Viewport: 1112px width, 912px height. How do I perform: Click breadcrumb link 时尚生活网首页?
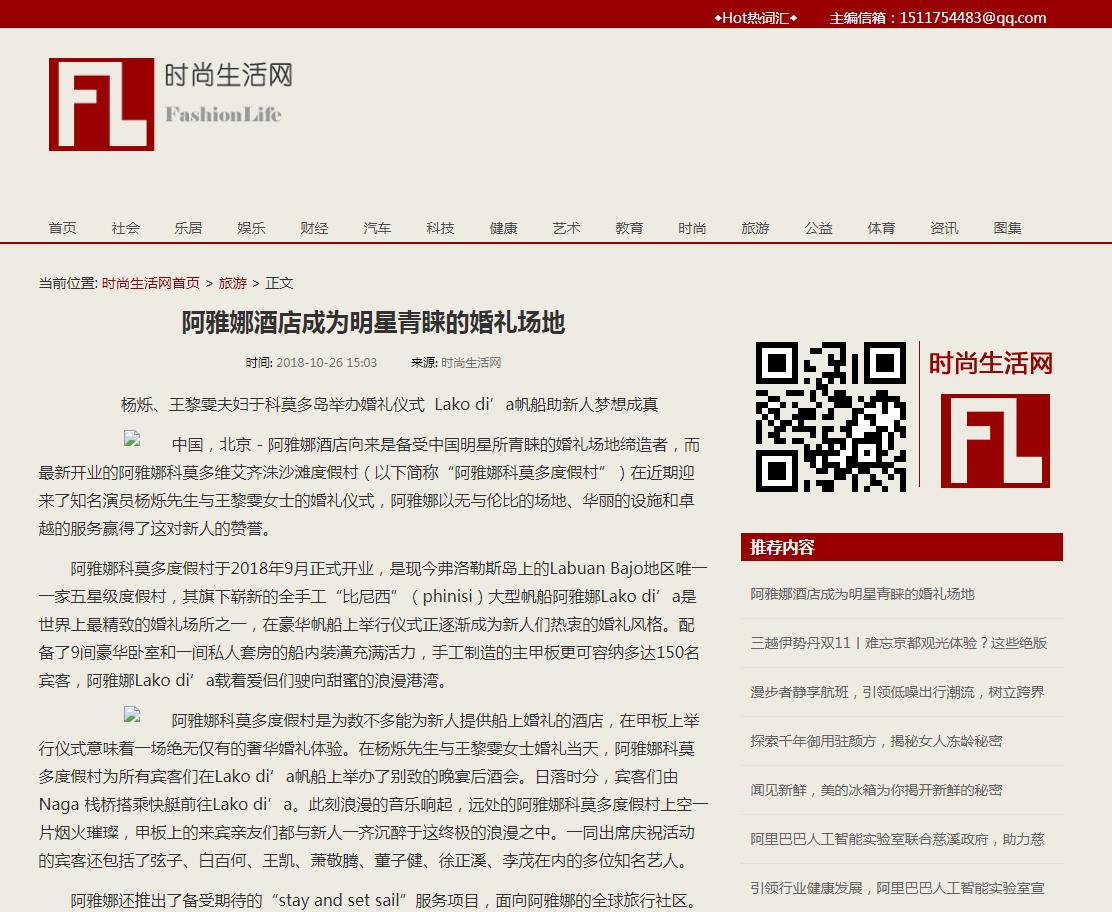point(150,283)
